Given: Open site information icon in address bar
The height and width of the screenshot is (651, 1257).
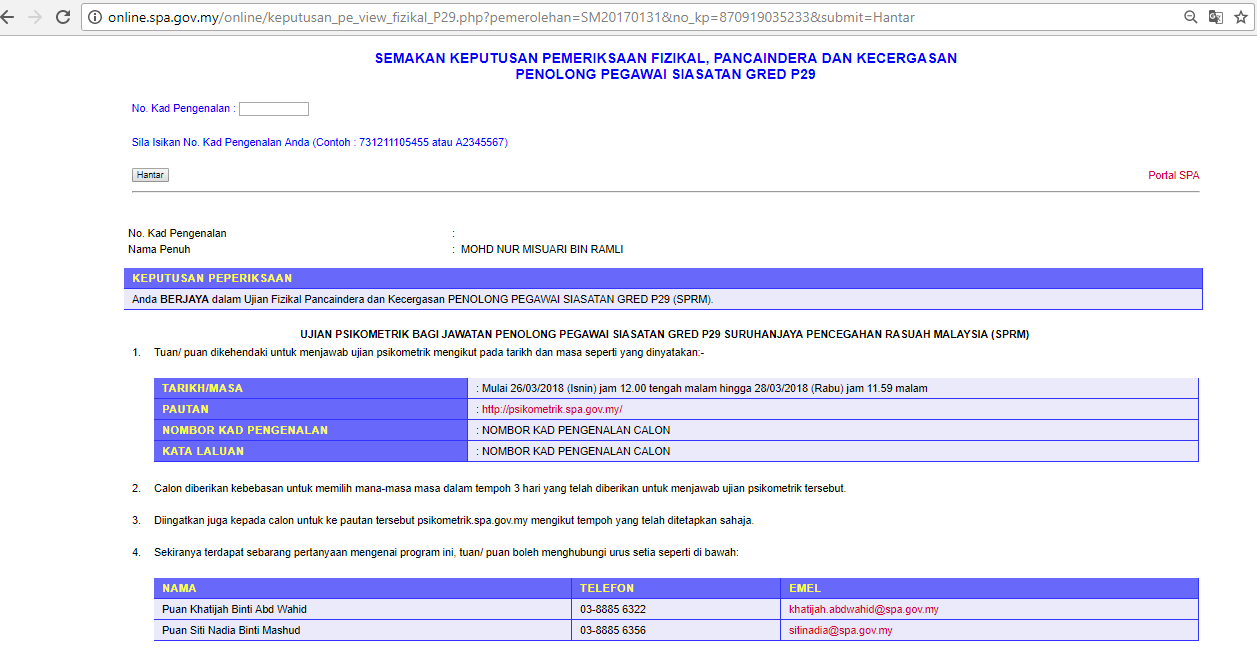Looking at the screenshot, I should coord(96,17).
